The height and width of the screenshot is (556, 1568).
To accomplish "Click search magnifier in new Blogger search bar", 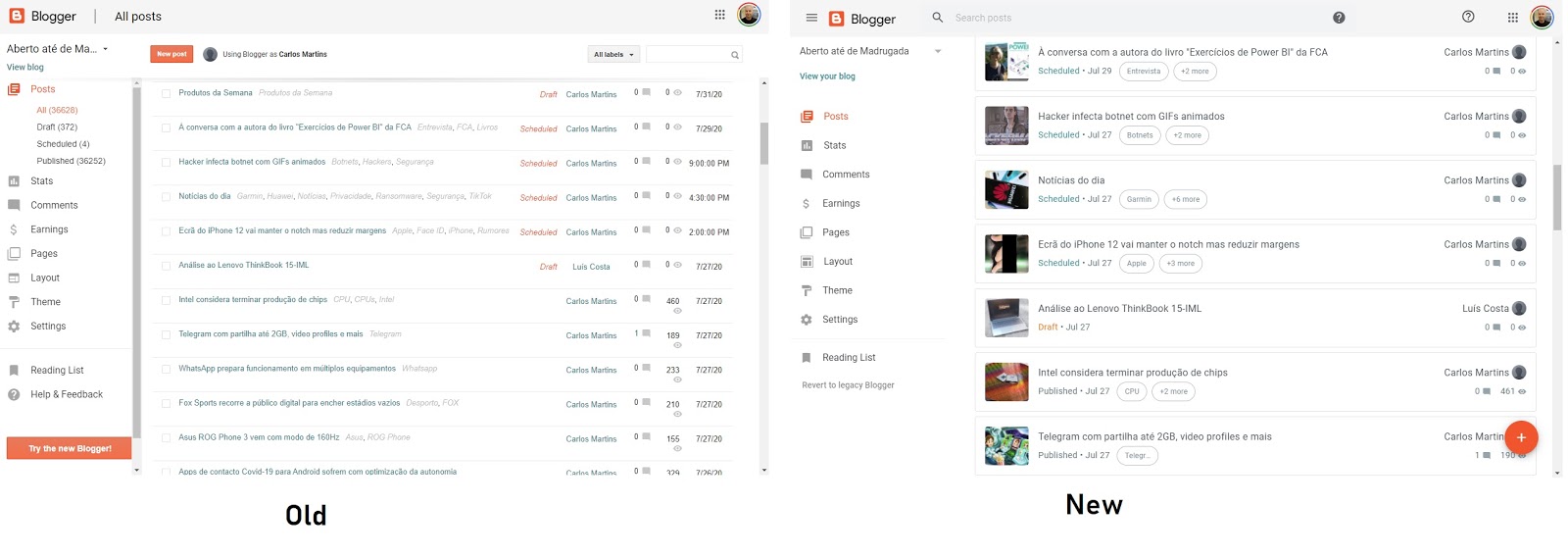I will 938,18.
